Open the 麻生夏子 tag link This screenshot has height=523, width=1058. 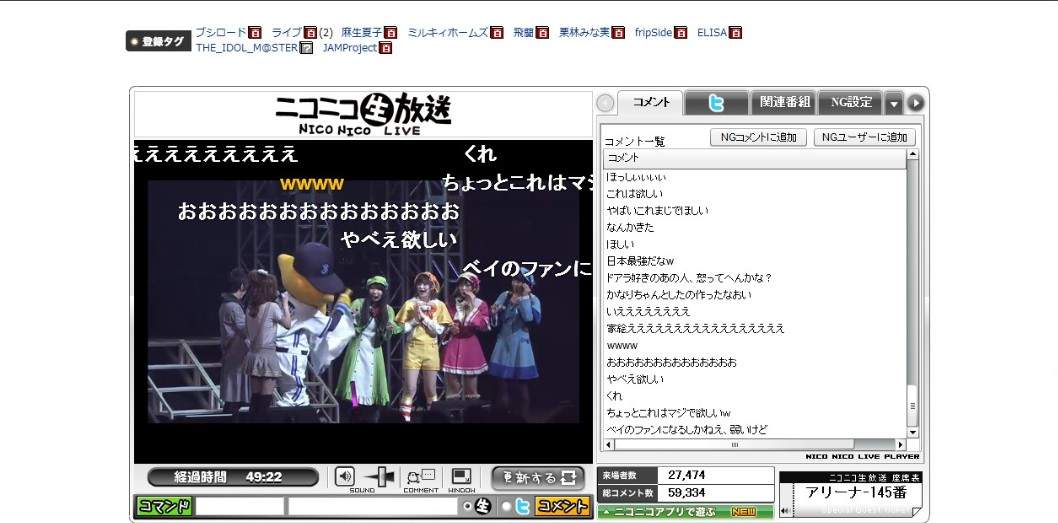tap(362, 32)
